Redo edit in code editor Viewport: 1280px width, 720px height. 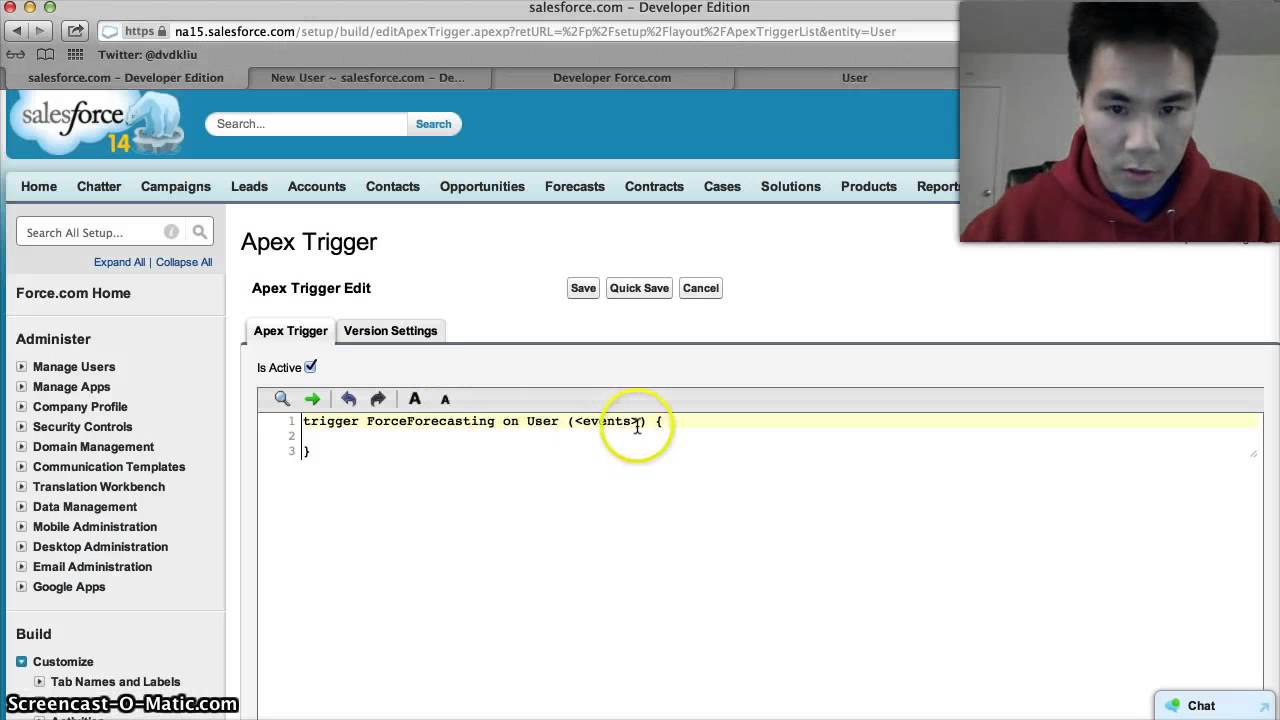point(377,399)
